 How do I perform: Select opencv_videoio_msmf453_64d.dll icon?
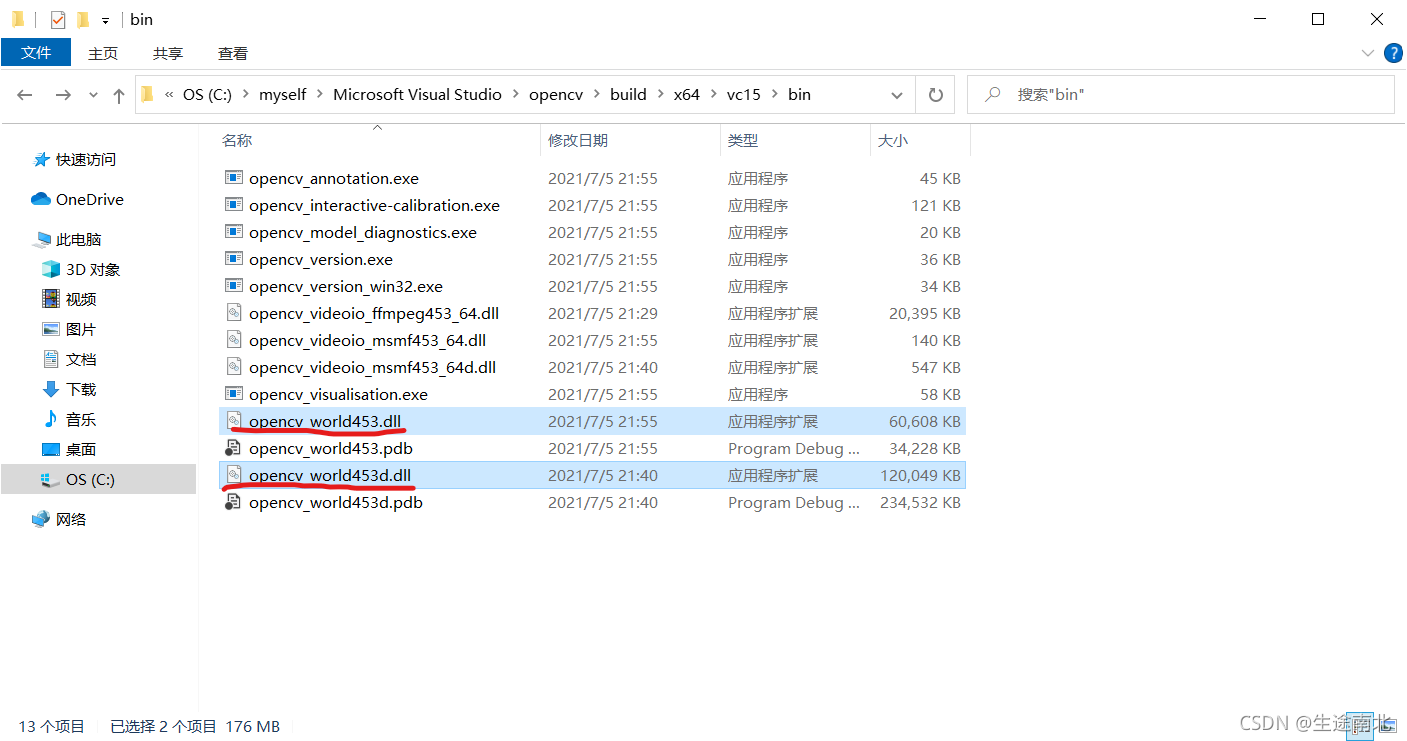pyautogui.click(x=234, y=367)
